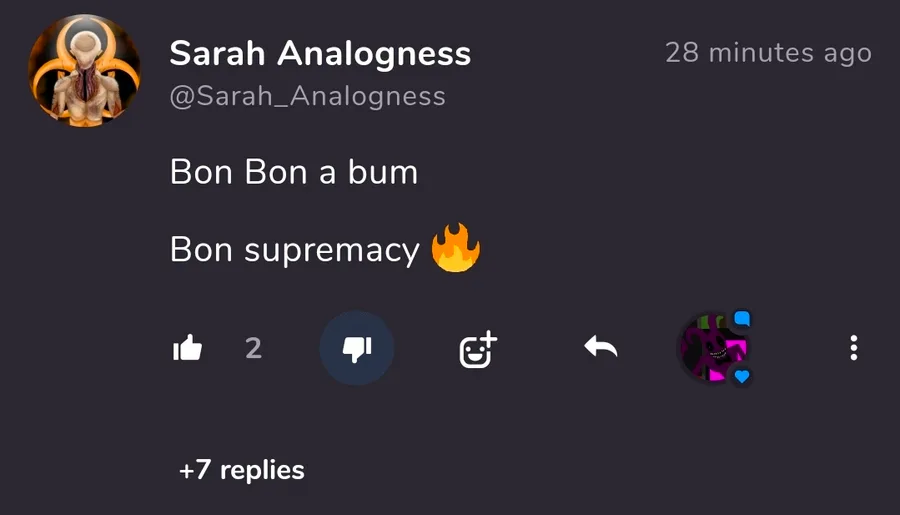This screenshot has width=900, height=515.
Task: Click the blue heart badge
Action: point(742,377)
